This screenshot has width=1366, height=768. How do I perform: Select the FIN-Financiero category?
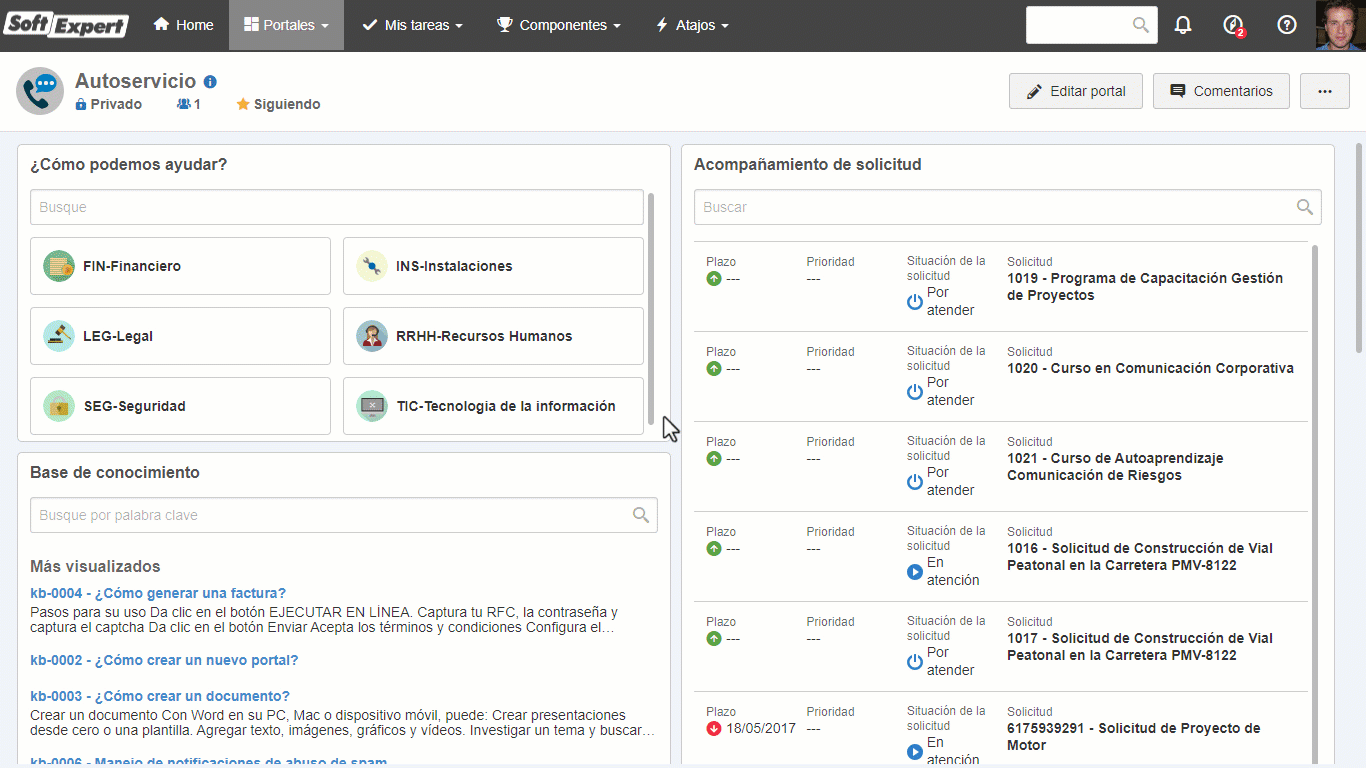[x=180, y=266]
